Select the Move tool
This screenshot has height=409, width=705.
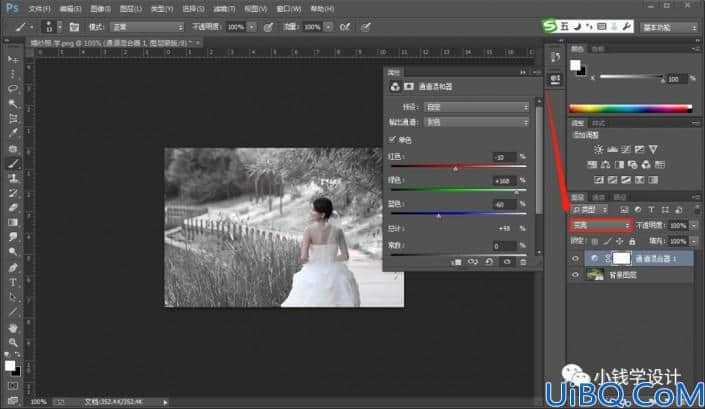pyautogui.click(x=13, y=59)
